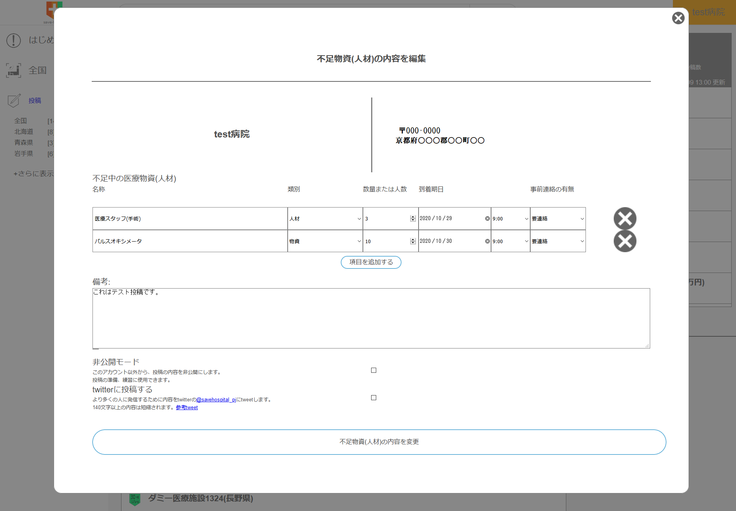
Task: Click the 医療スタッフ(手術) name field
Action: pos(190,218)
